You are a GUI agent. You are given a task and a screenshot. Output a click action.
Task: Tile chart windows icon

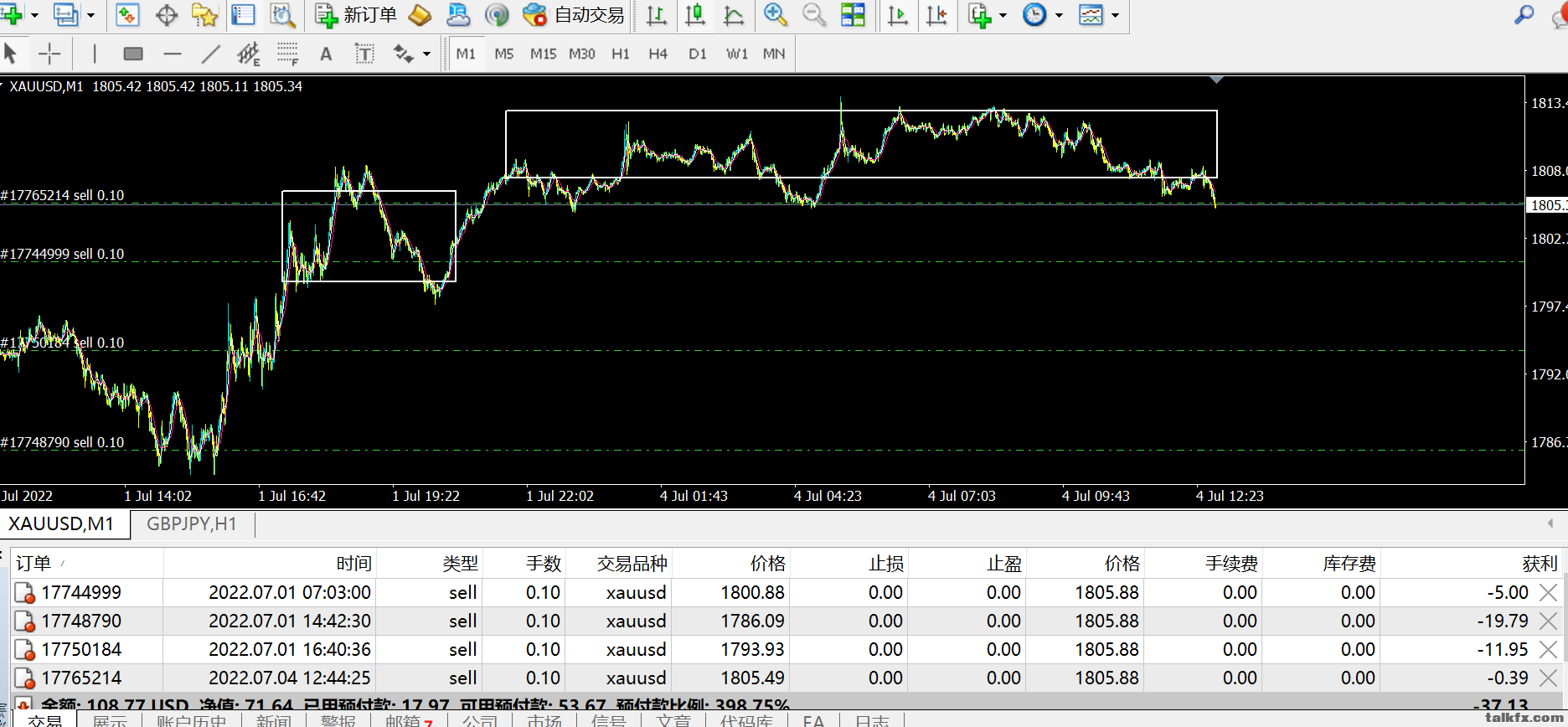pyautogui.click(x=853, y=14)
